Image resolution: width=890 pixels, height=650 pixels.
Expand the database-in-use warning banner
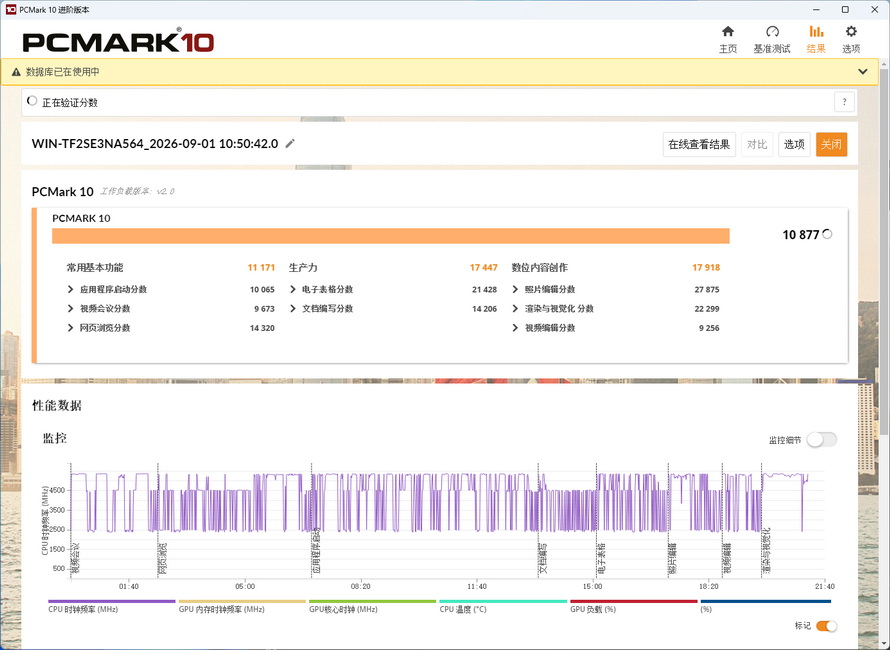(863, 72)
